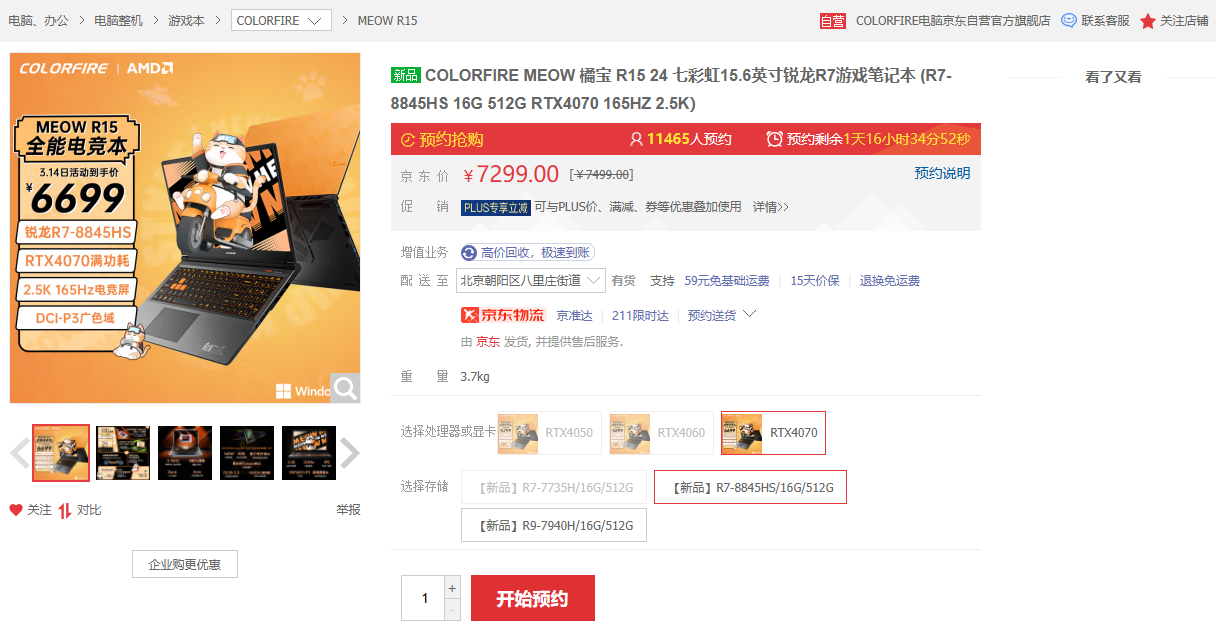1216x637 pixels.
Task: Click the ￥7299.00 price
Action: (511, 174)
